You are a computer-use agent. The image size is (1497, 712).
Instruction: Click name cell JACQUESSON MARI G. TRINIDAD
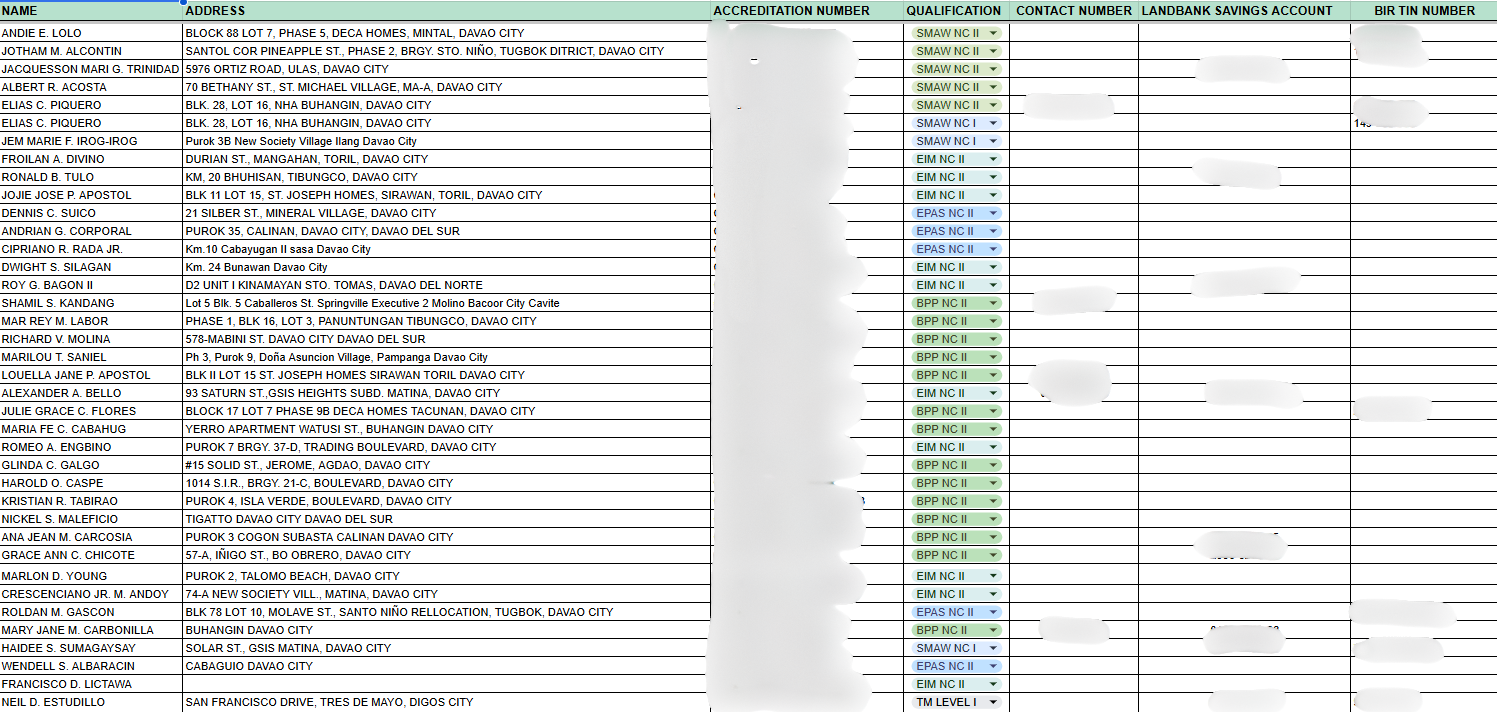pyautogui.click(x=91, y=69)
